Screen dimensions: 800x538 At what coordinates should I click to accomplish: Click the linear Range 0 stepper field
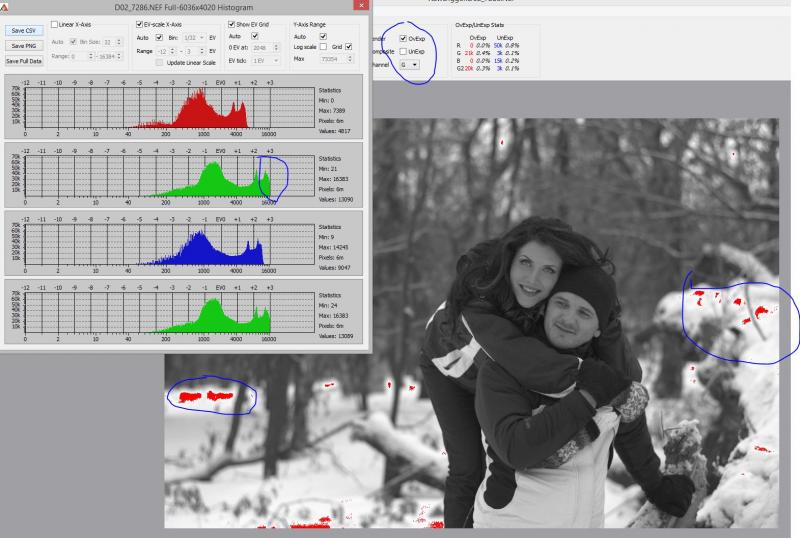point(82,56)
